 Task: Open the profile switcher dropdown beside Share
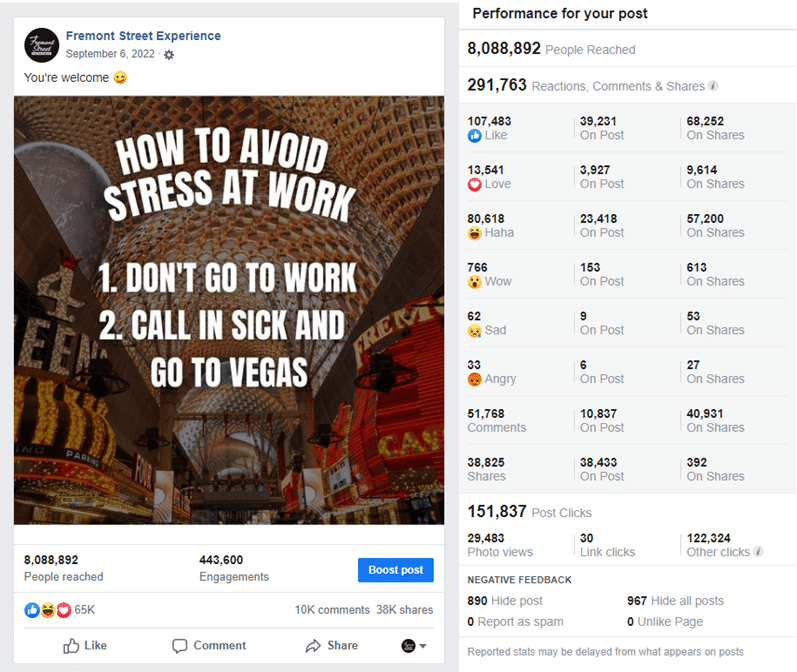pos(414,646)
